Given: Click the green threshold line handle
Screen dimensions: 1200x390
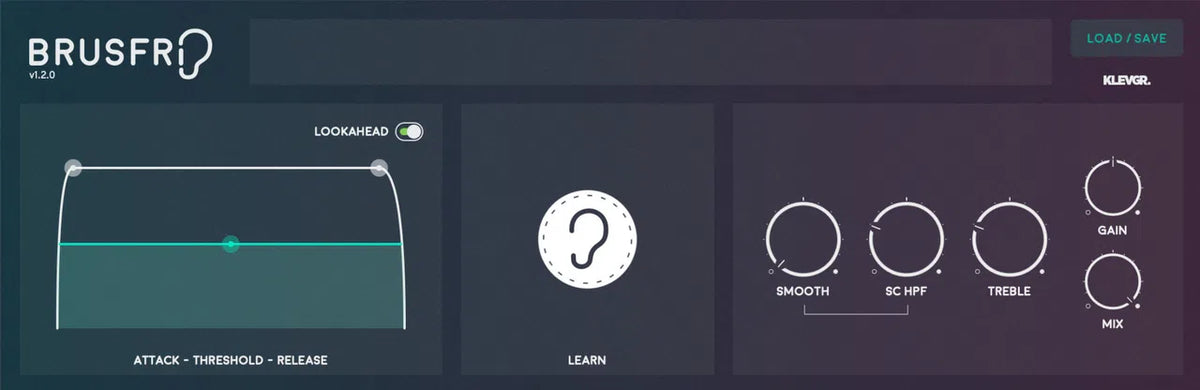Looking at the screenshot, I should pyautogui.click(x=231, y=243).
